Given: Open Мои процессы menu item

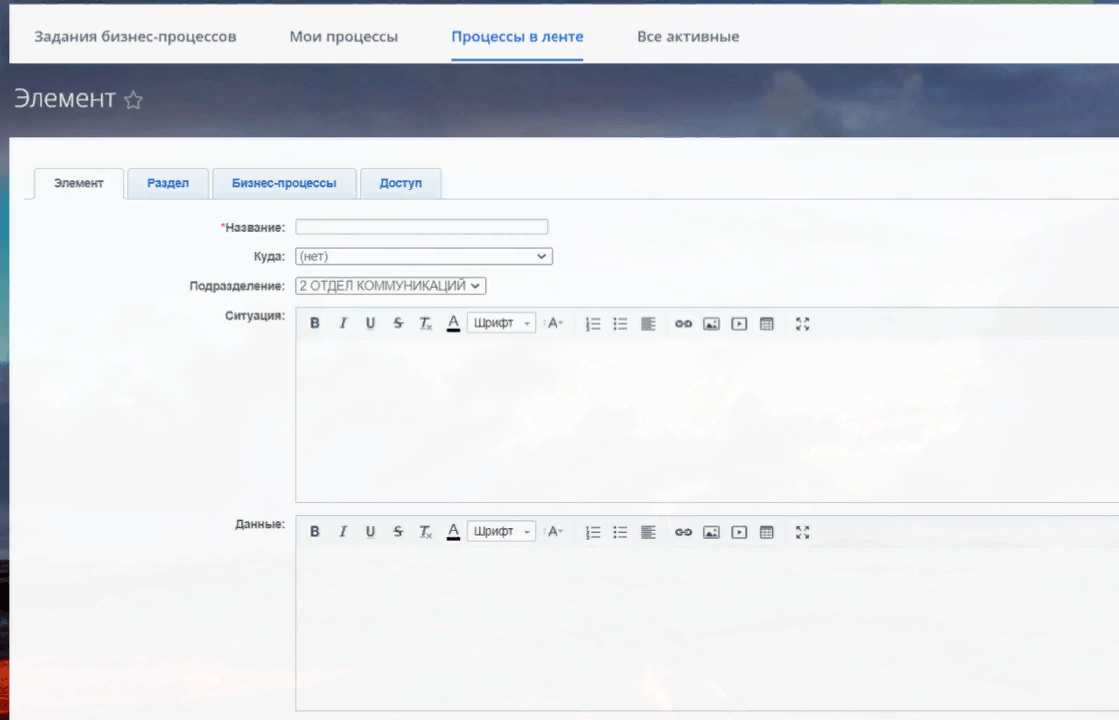Looking at the screenshot, I should [x=343, y=36].
